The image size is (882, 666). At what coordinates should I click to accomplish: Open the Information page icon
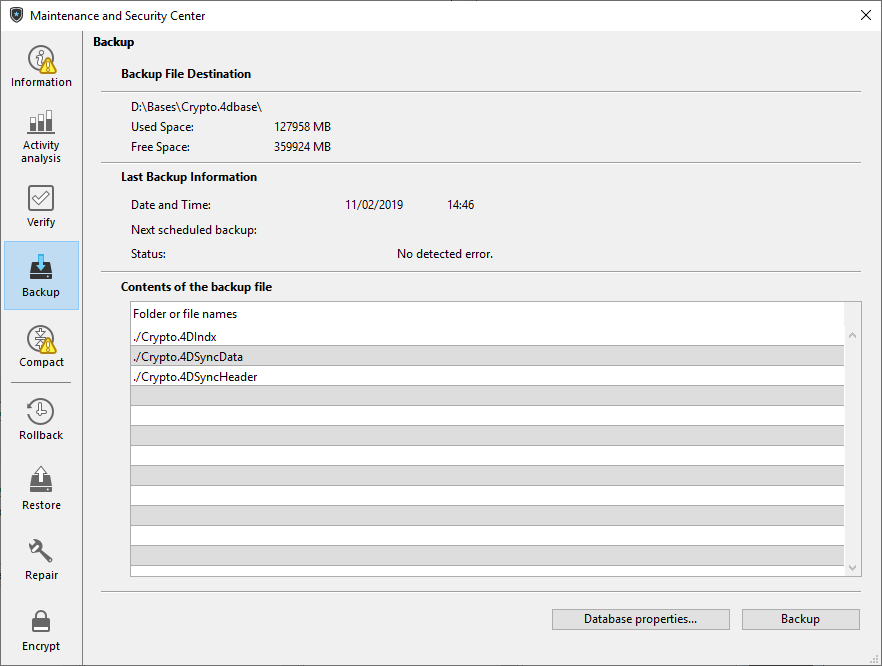41,60
